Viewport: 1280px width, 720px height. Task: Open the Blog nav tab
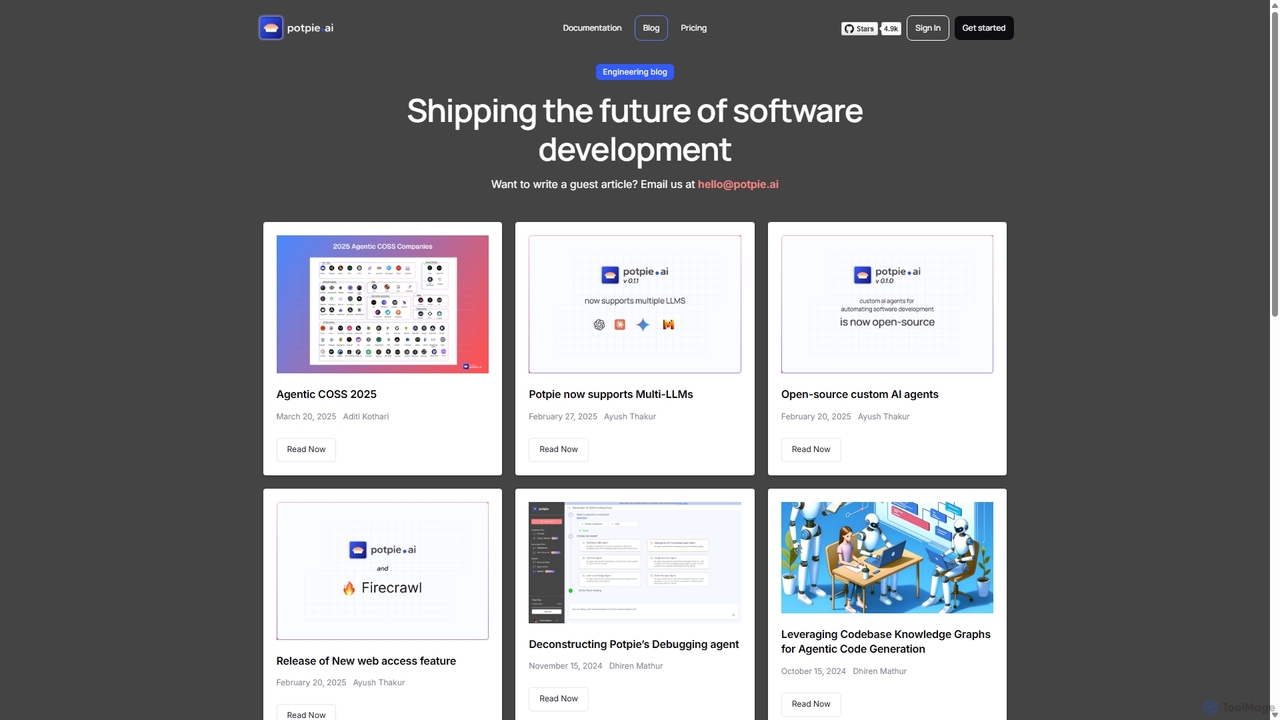click(x=651, y=28)
